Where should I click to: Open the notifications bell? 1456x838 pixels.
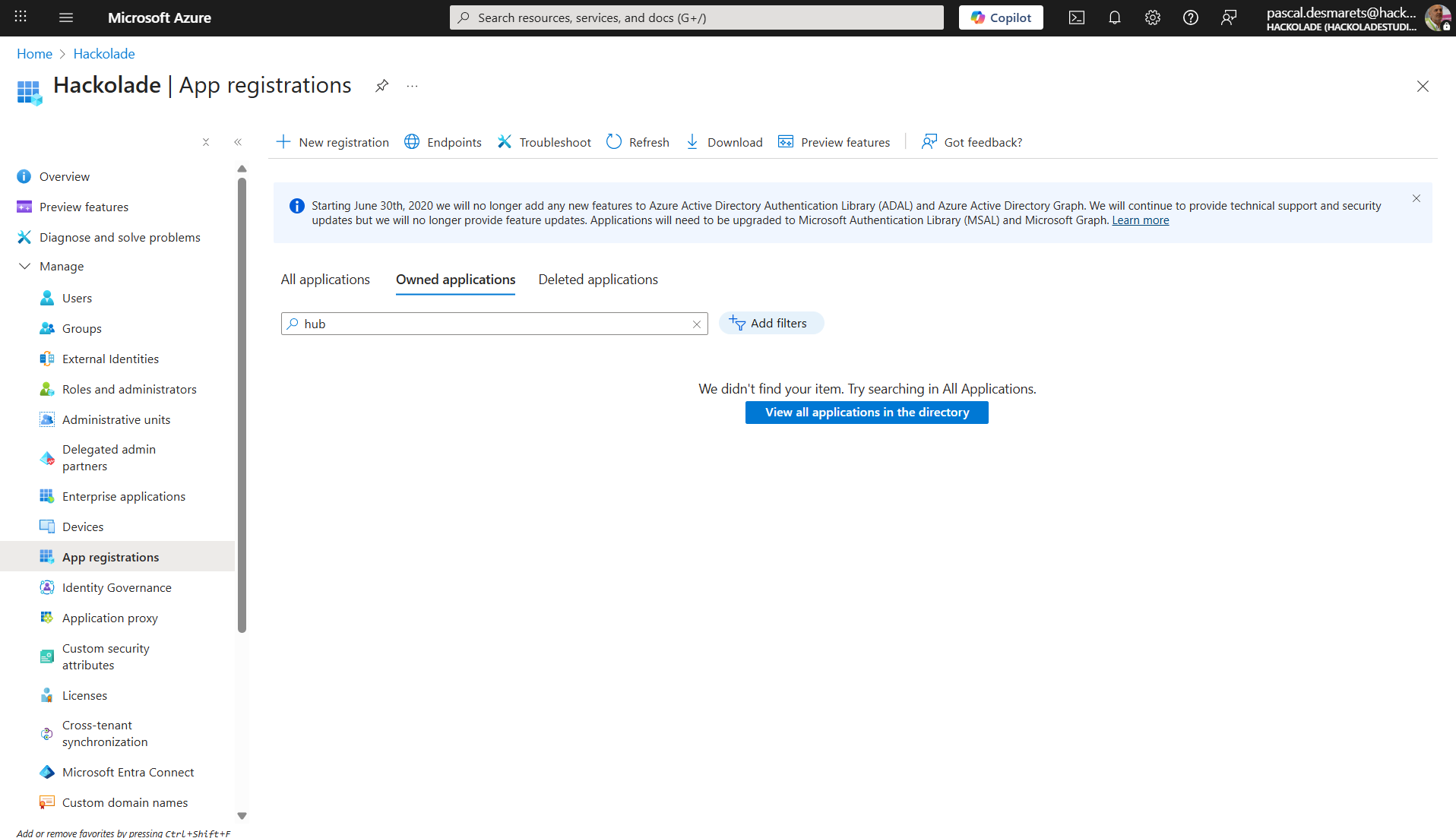(x=1114, y=17)
